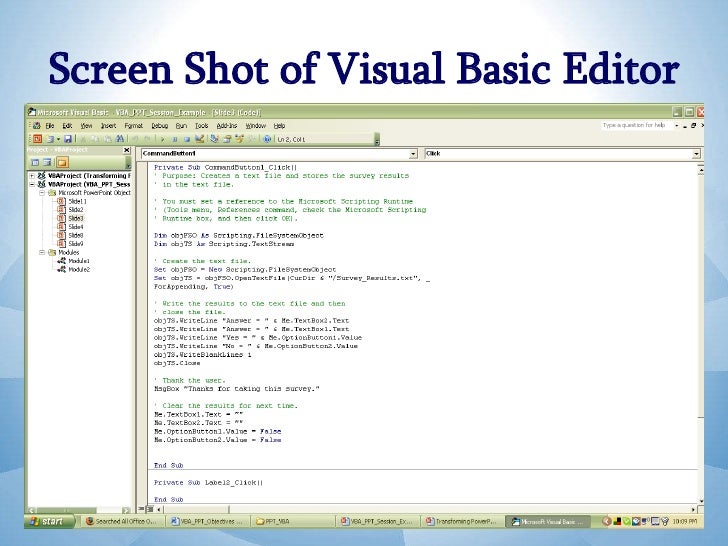Open the Run menu
The height and width of the screenshot is (546, 728).
tap(181, 126)
